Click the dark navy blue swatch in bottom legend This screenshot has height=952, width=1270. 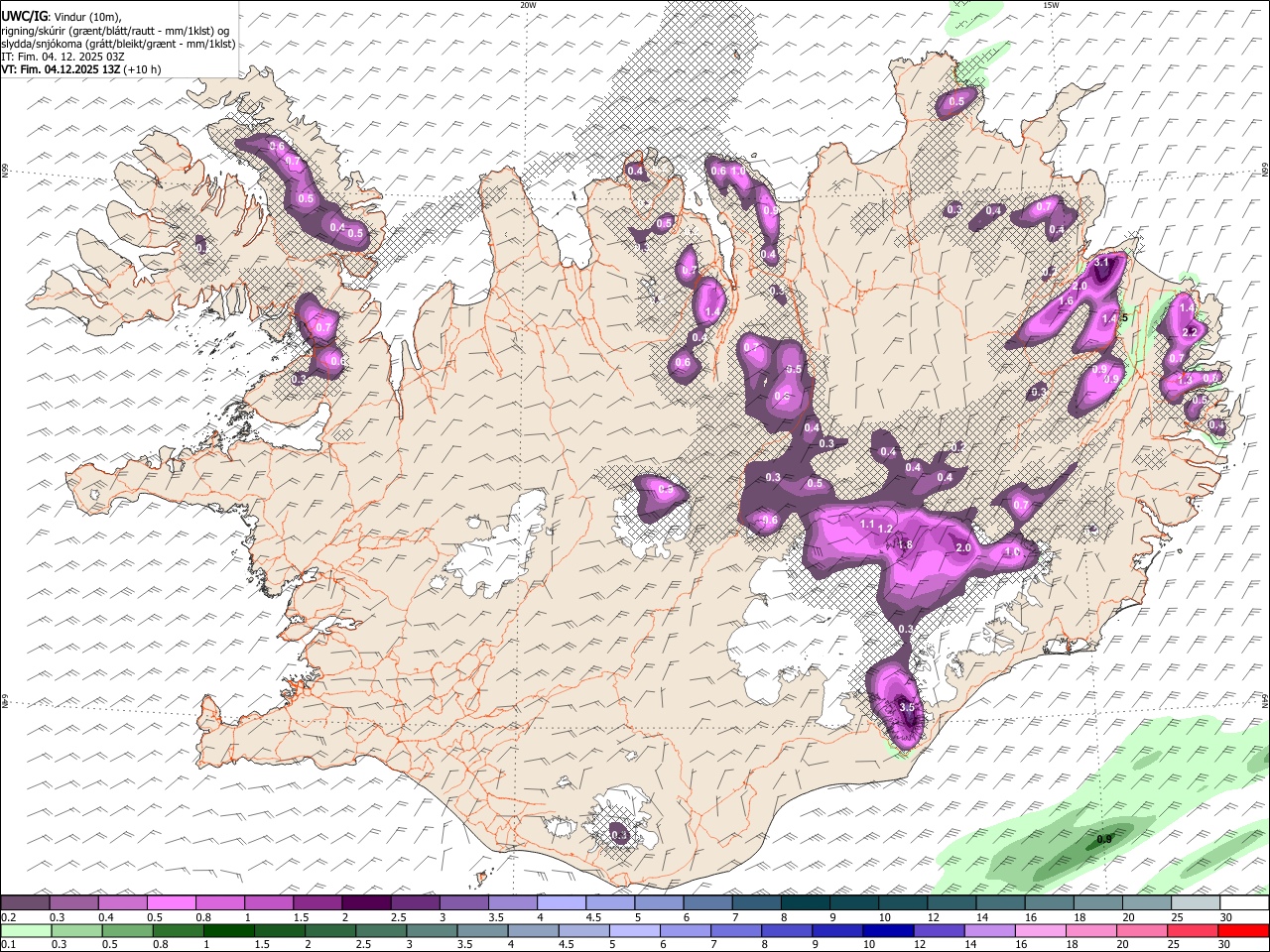click(x=888, y=930)
